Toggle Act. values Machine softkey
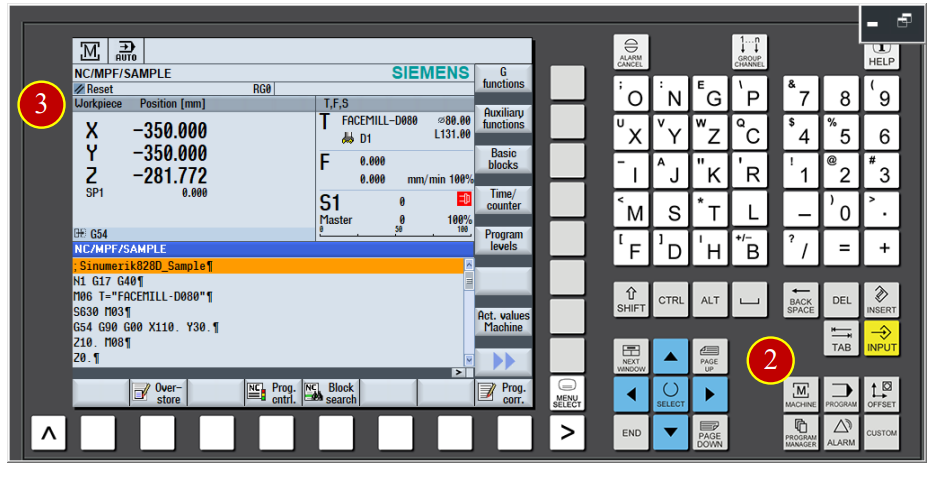The height and width of the screenshot is (478, 940). 503,321
